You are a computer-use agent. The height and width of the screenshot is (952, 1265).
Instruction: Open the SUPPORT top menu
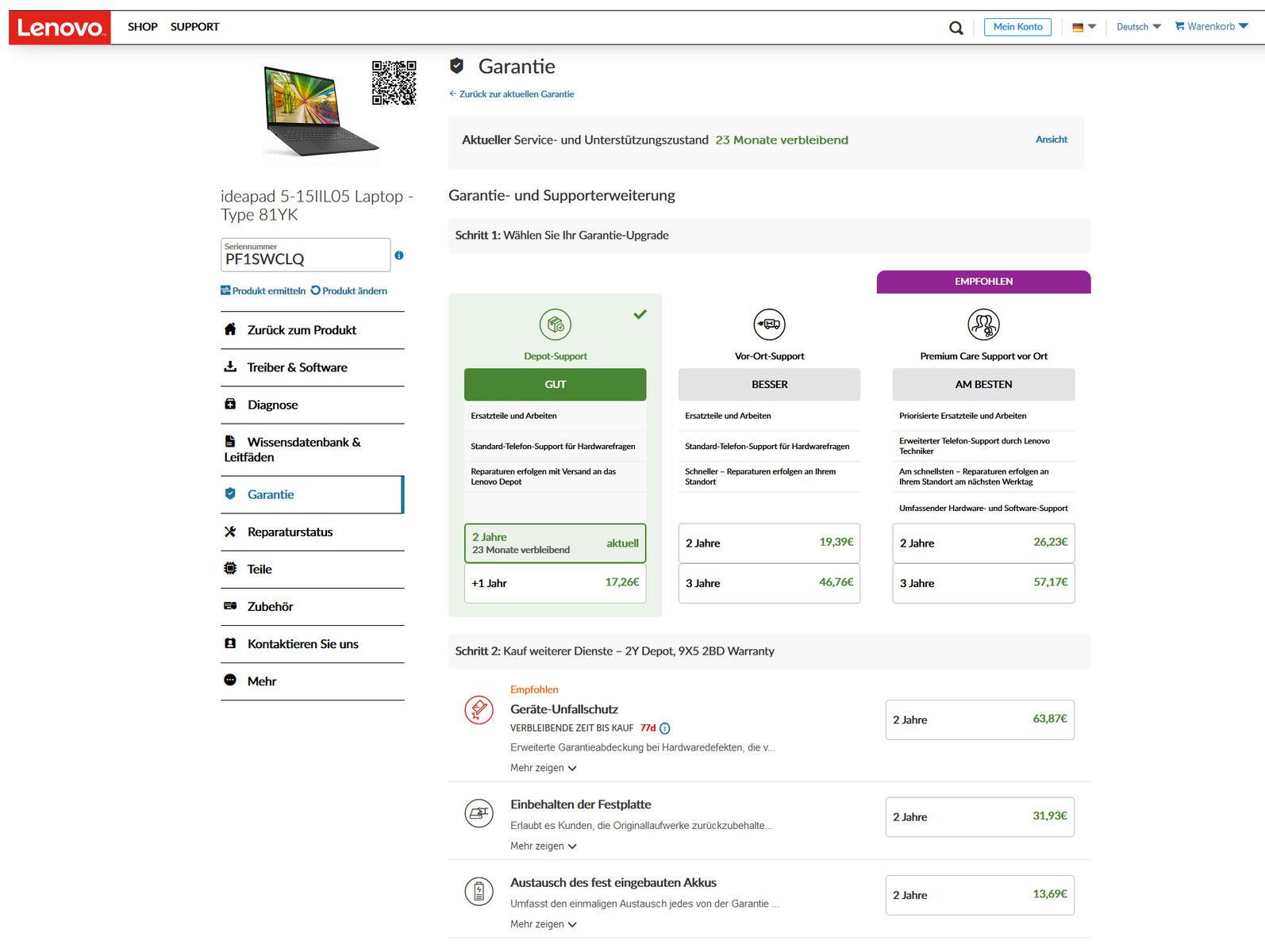point(194,27)
